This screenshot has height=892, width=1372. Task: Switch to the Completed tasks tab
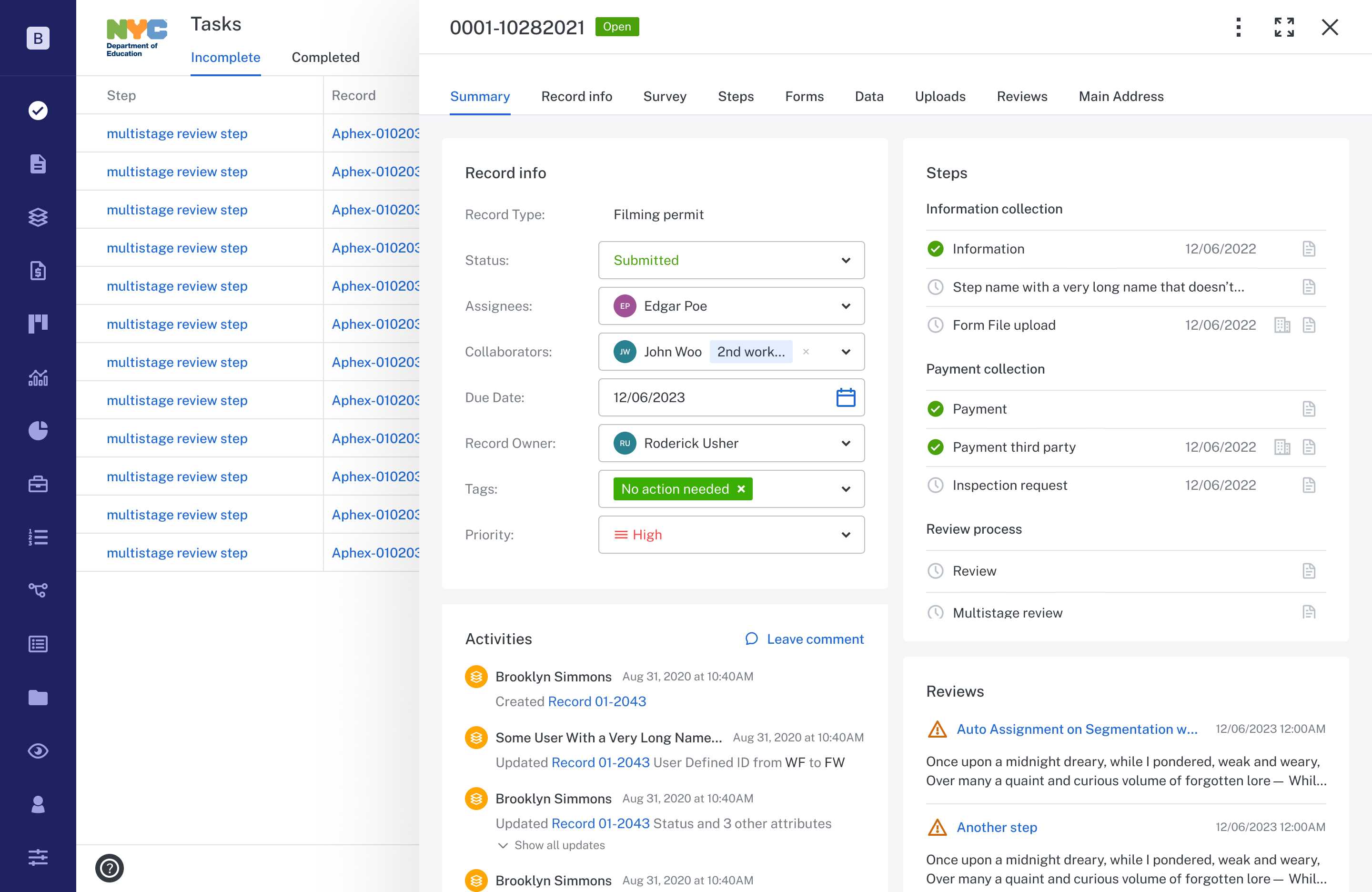tap(325, 57)
